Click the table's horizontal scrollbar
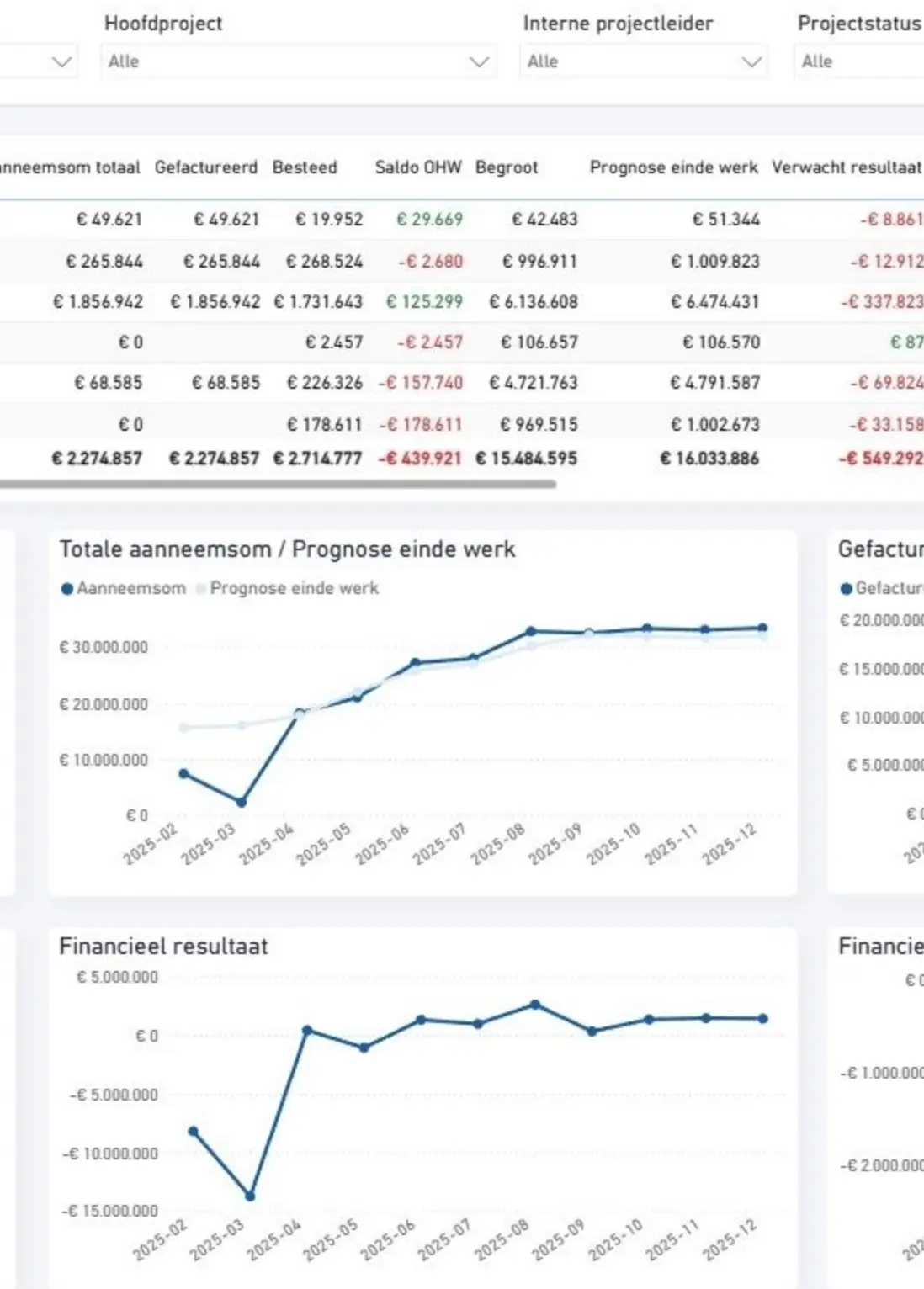 click(278, 485)
